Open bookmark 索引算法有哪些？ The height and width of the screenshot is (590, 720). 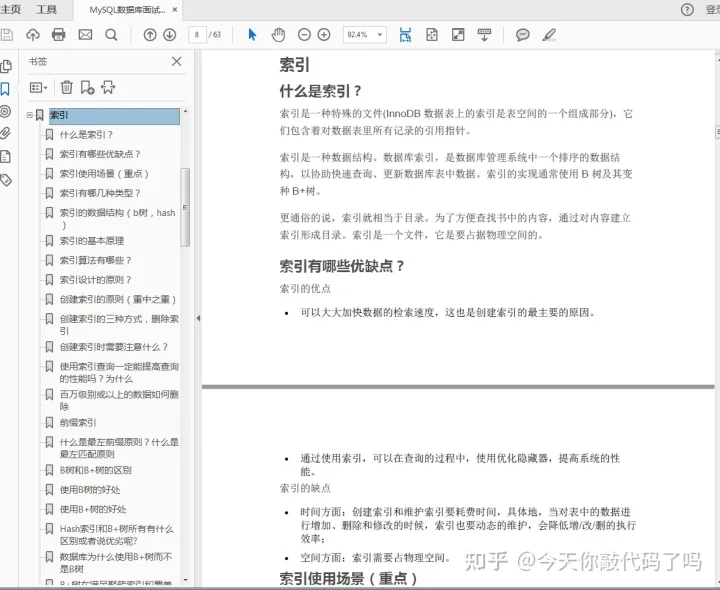pyautogui.click(x=96, y=260)
